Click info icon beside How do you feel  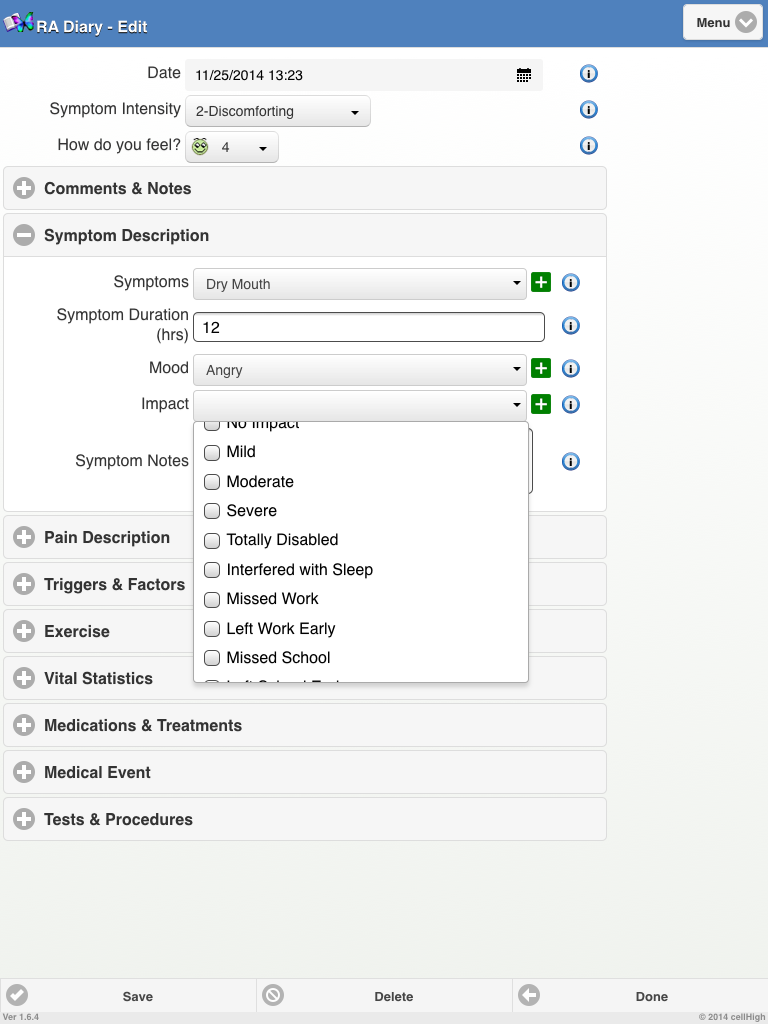tap(589, 146)
